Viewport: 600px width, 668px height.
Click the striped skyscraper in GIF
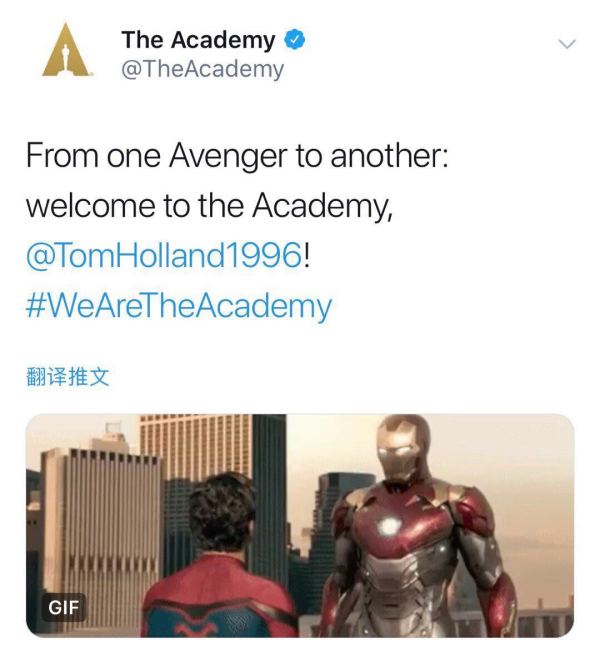click(x=102, y=537)
